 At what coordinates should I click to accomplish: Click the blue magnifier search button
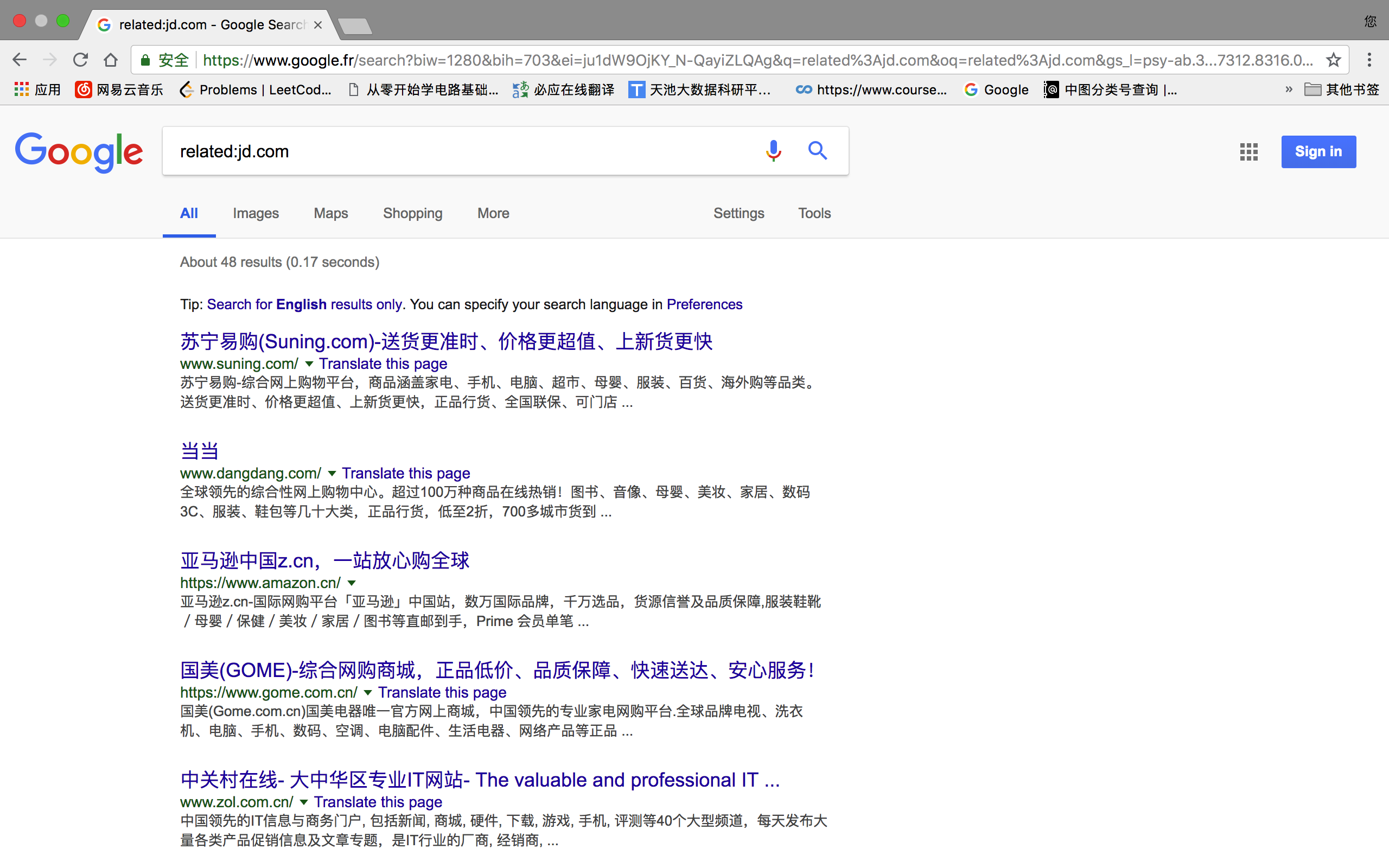click(x=817, y=151)
